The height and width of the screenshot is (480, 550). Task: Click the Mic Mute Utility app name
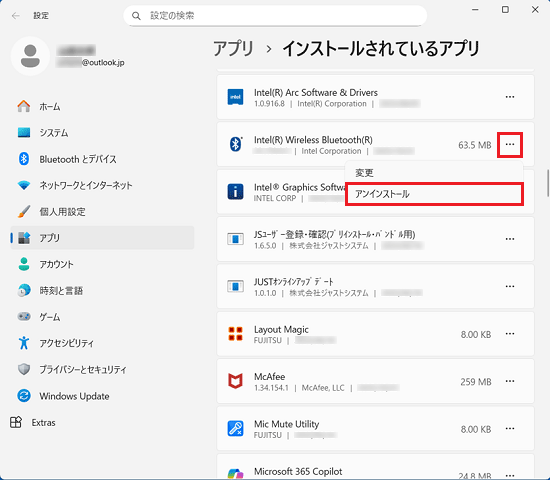click(x=286, y=424)
